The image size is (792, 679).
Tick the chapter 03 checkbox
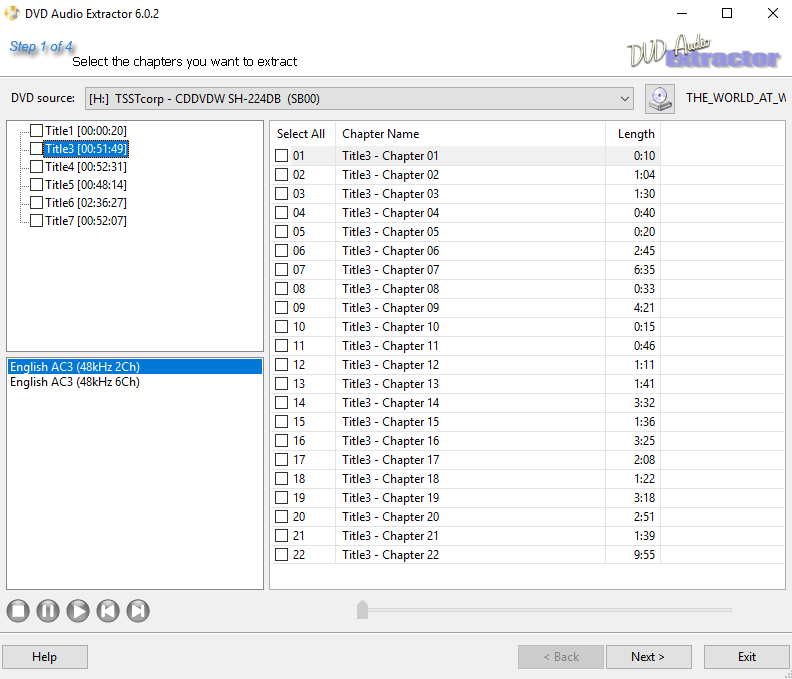[x=281, y=193]
